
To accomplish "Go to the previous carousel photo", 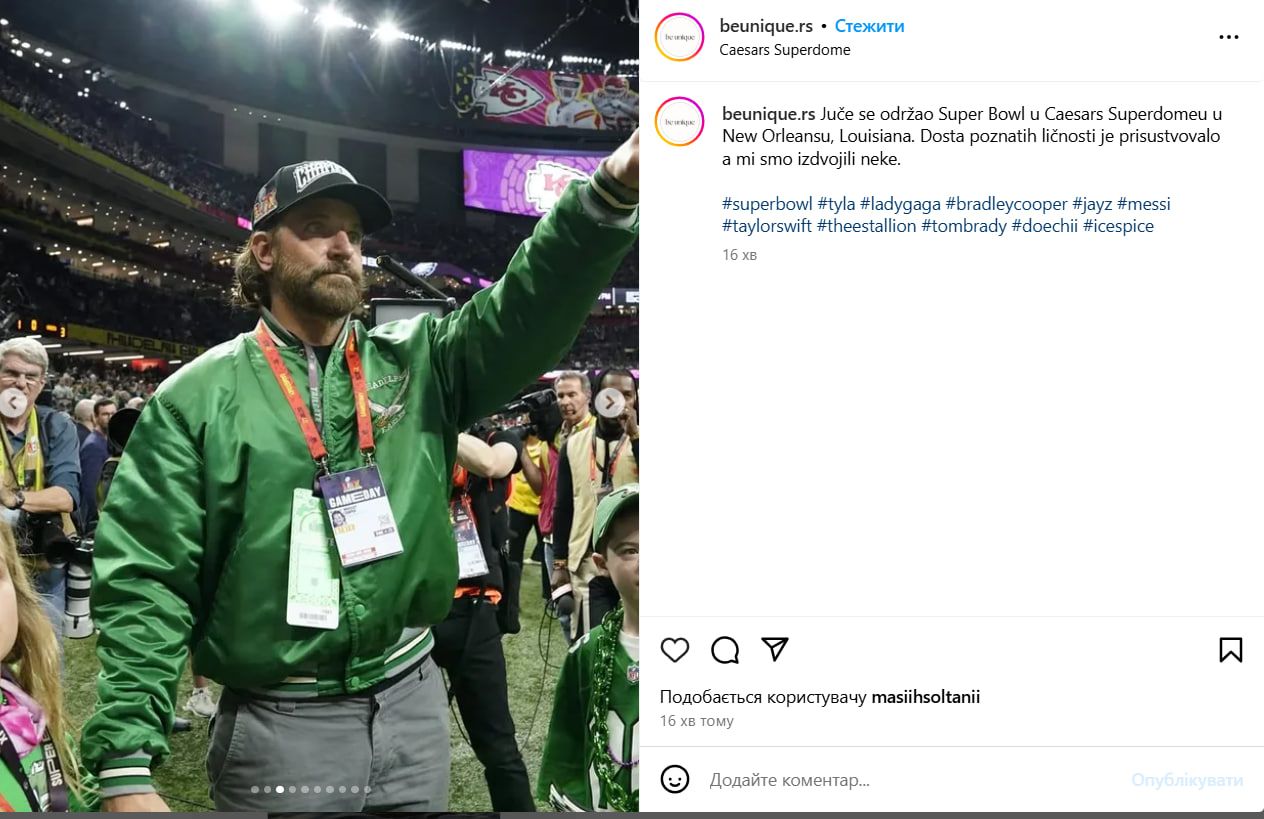I will coord(13,402).
